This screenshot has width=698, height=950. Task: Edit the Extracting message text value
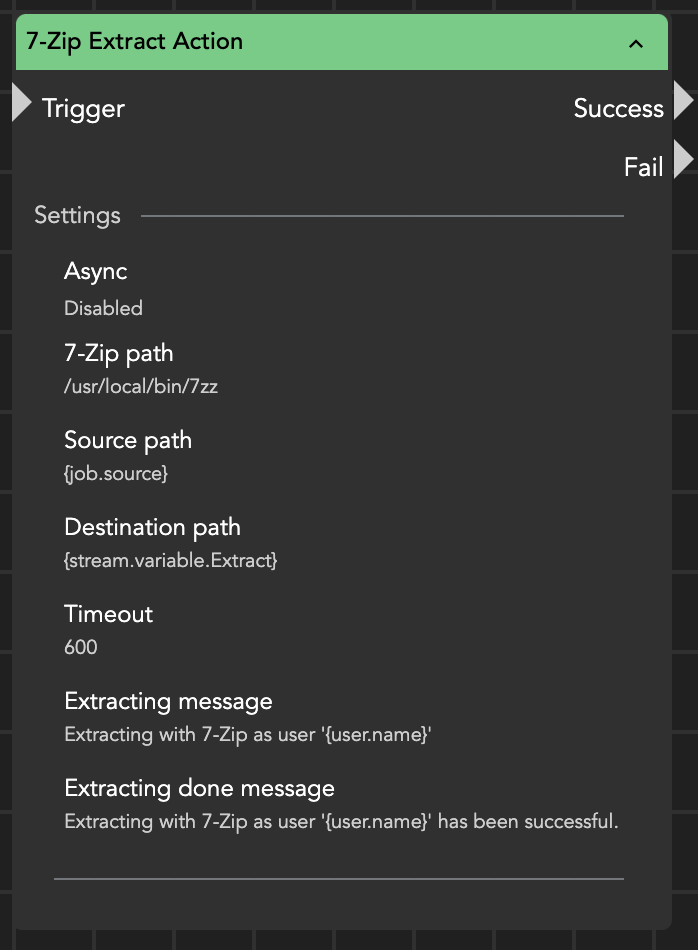click(248, 734)
